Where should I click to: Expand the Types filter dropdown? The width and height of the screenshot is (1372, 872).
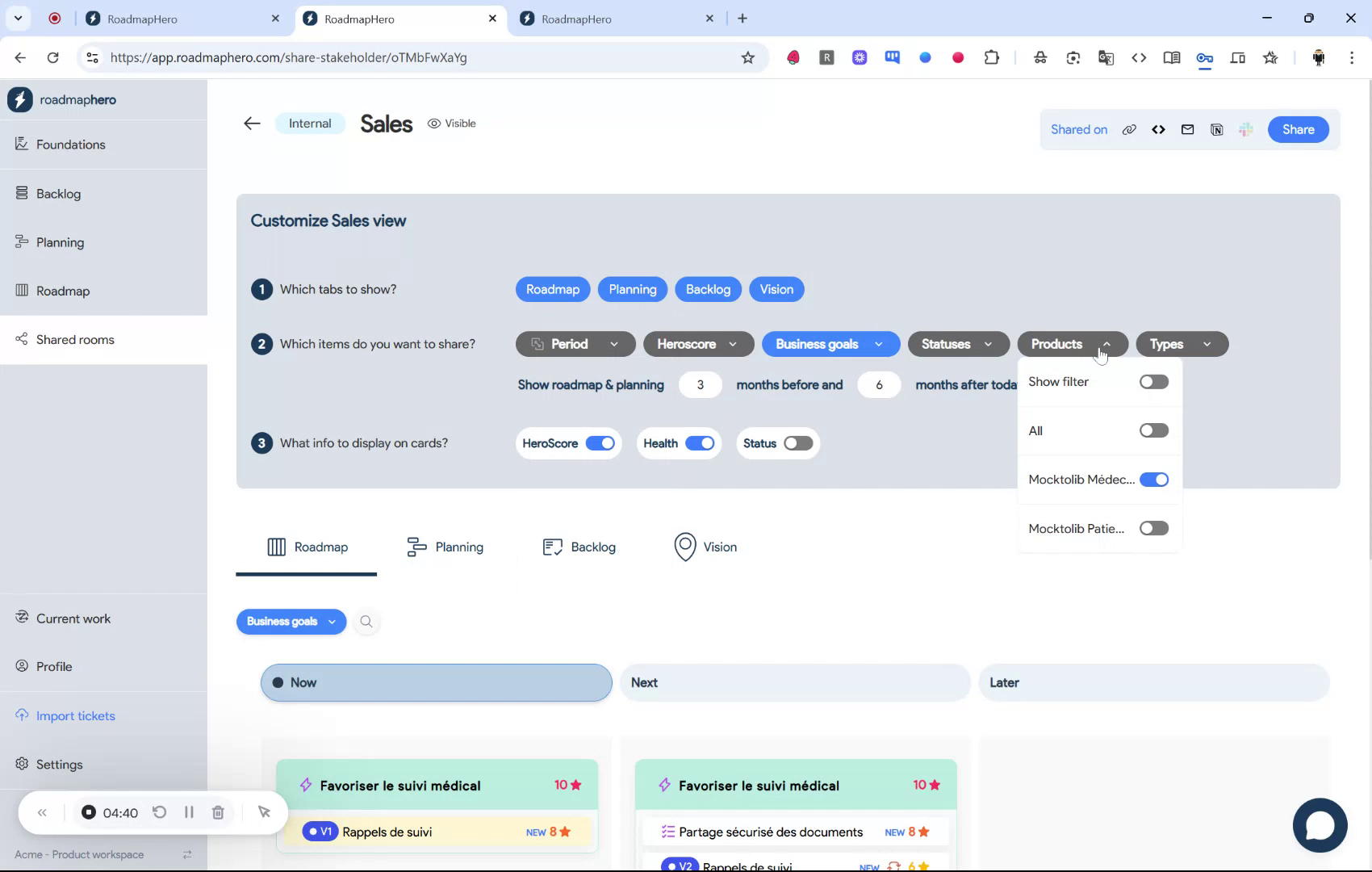[x=1181, y=344]
